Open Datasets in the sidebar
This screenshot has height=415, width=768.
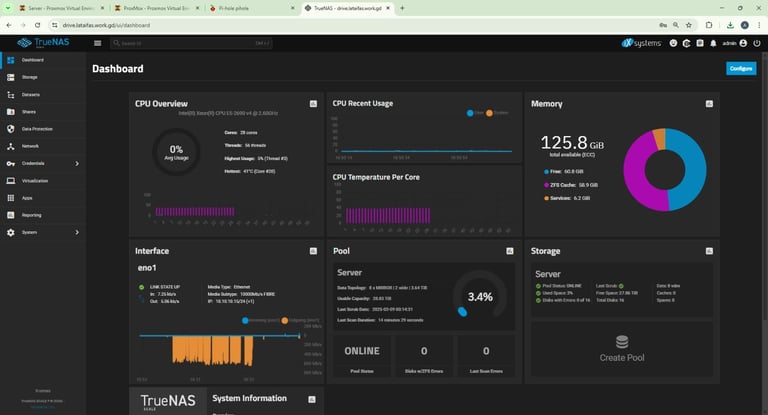tap(43, 95)
